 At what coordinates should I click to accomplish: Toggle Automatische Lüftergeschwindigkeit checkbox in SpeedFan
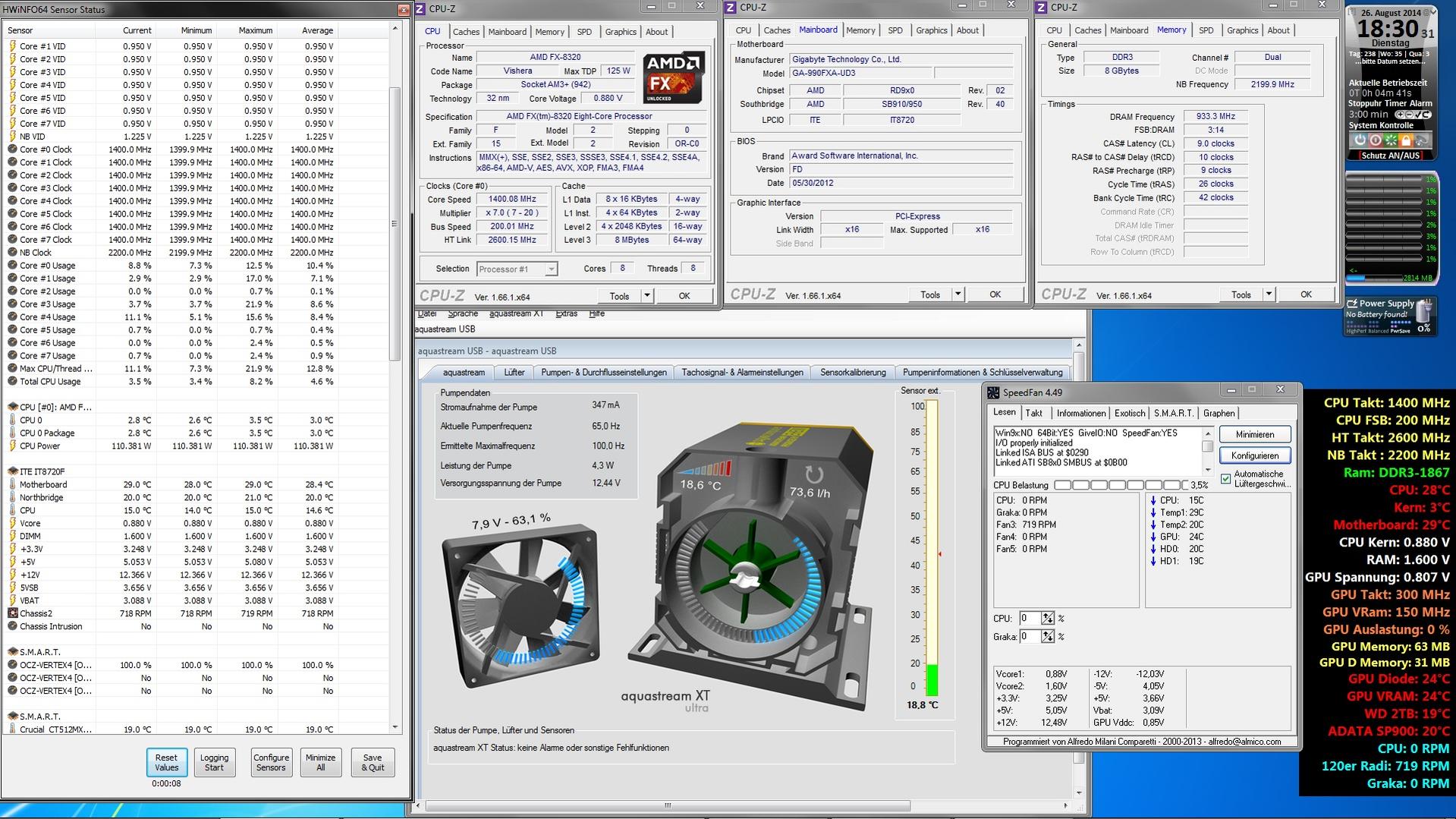[x=1225, y=479]
